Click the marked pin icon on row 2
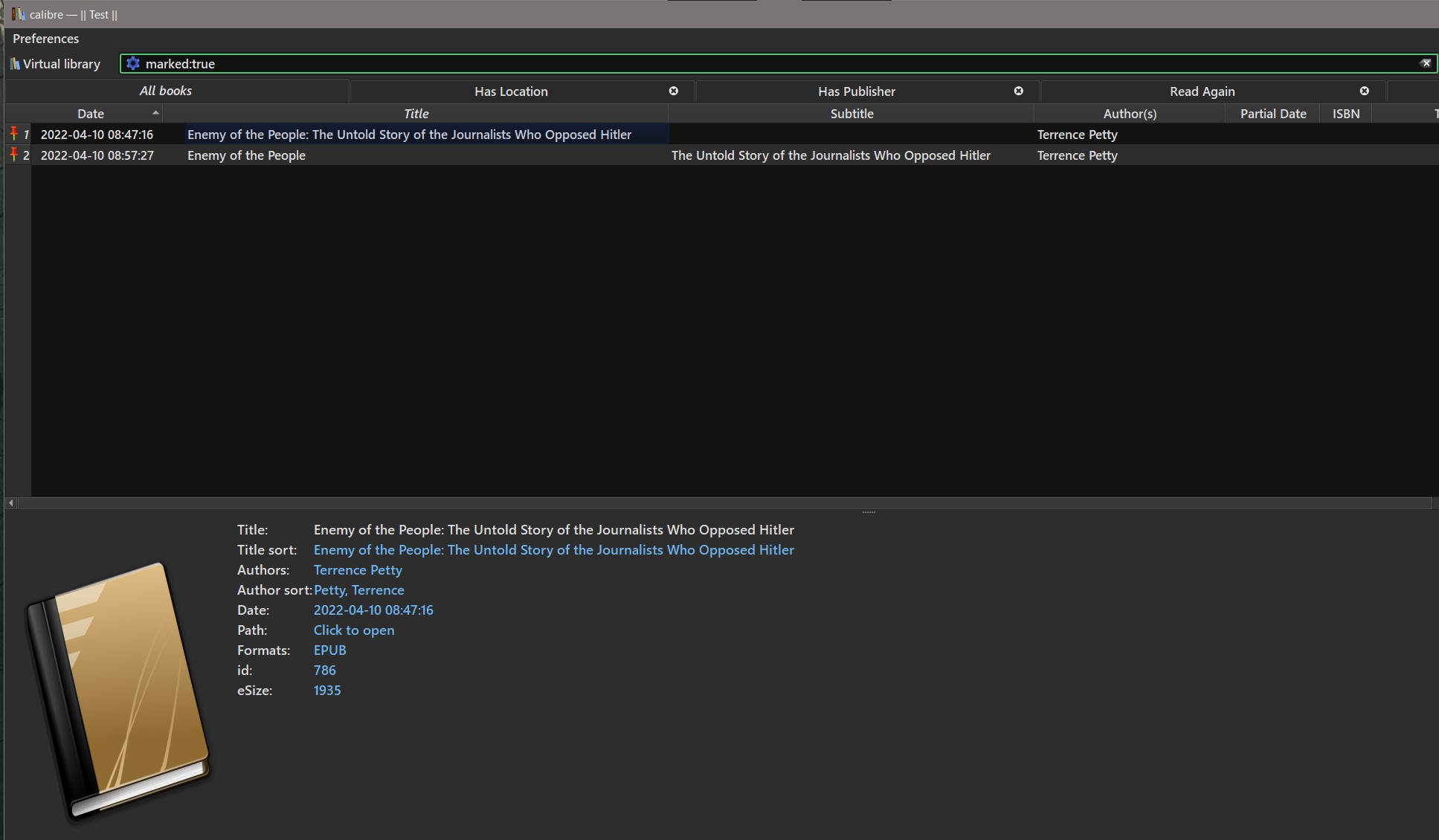This screenshot has height=840, width=1439. point(13,155)
